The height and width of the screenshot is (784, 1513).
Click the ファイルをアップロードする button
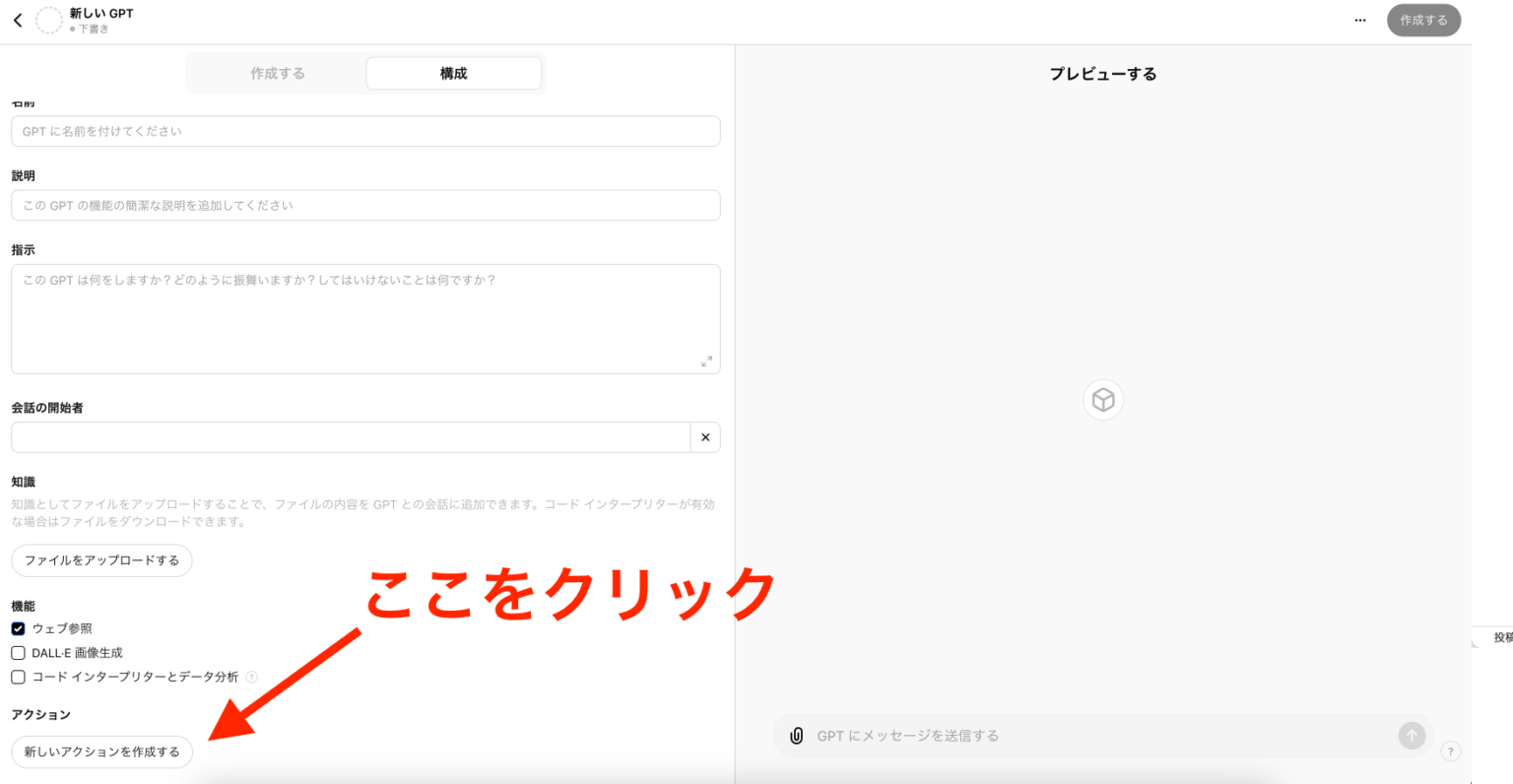coord(101,560)
